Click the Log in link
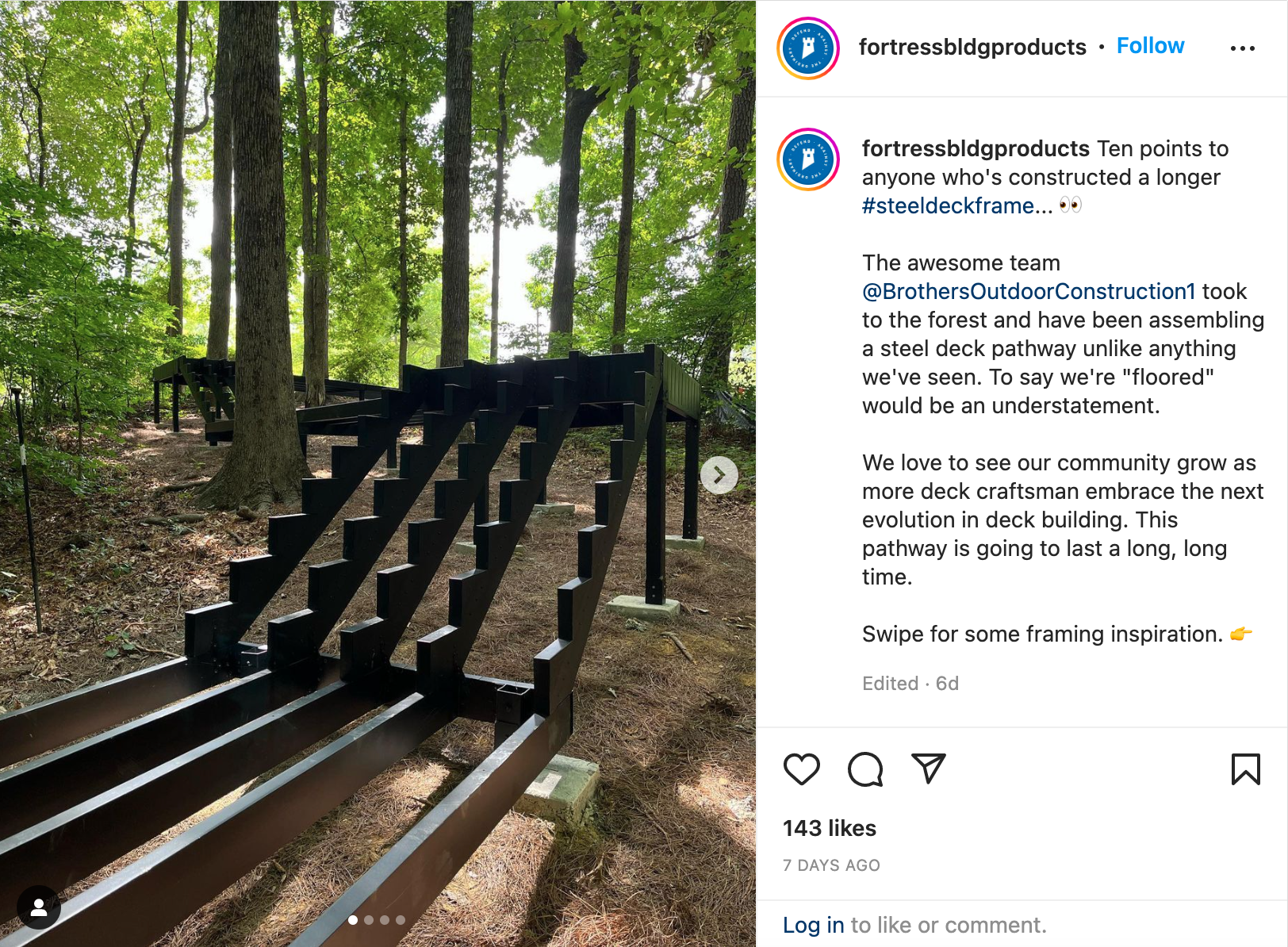 click(x=813, y=925)
